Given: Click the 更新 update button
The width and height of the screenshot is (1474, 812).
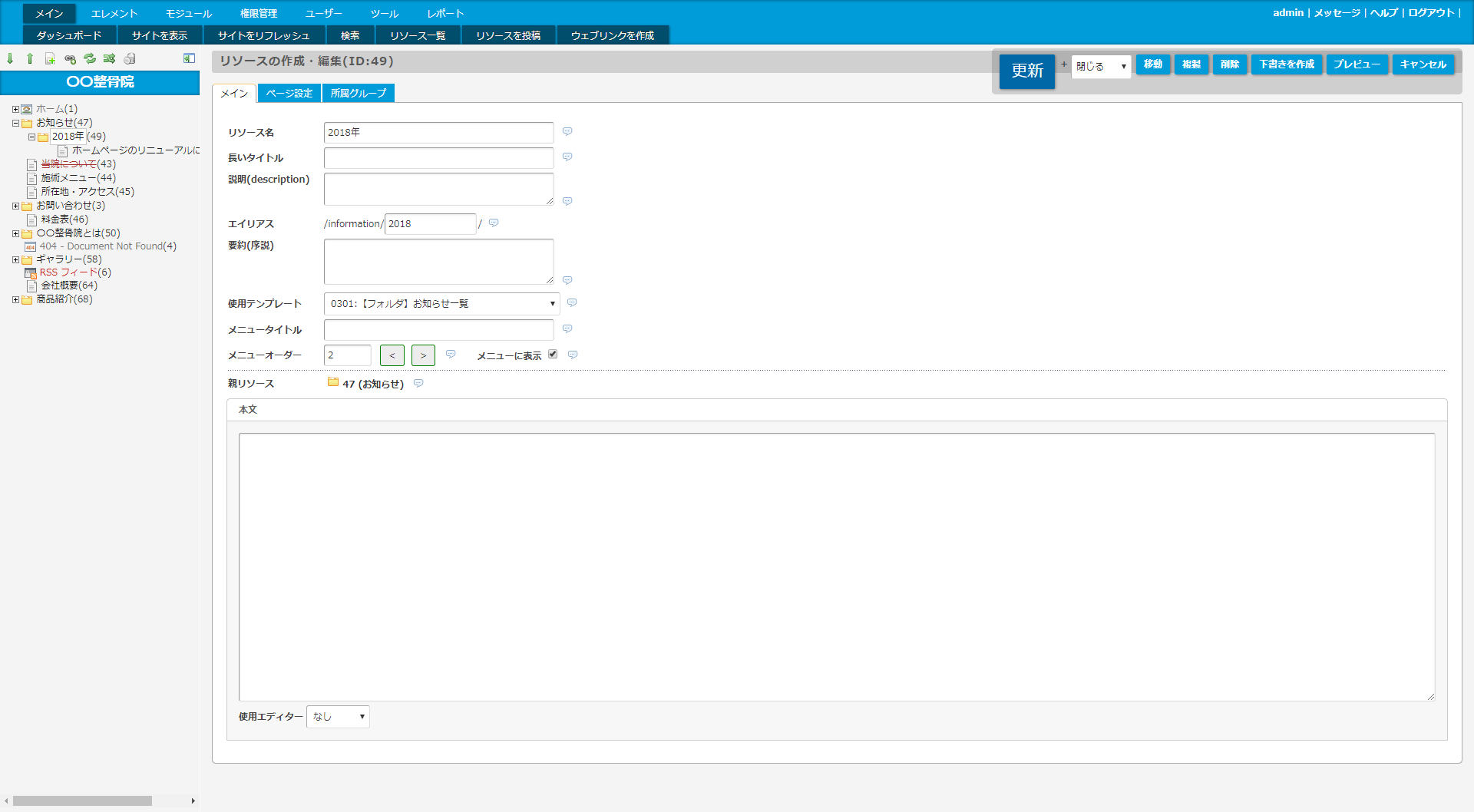Looking at the screenshot, I should click(x=1026, y=71).
